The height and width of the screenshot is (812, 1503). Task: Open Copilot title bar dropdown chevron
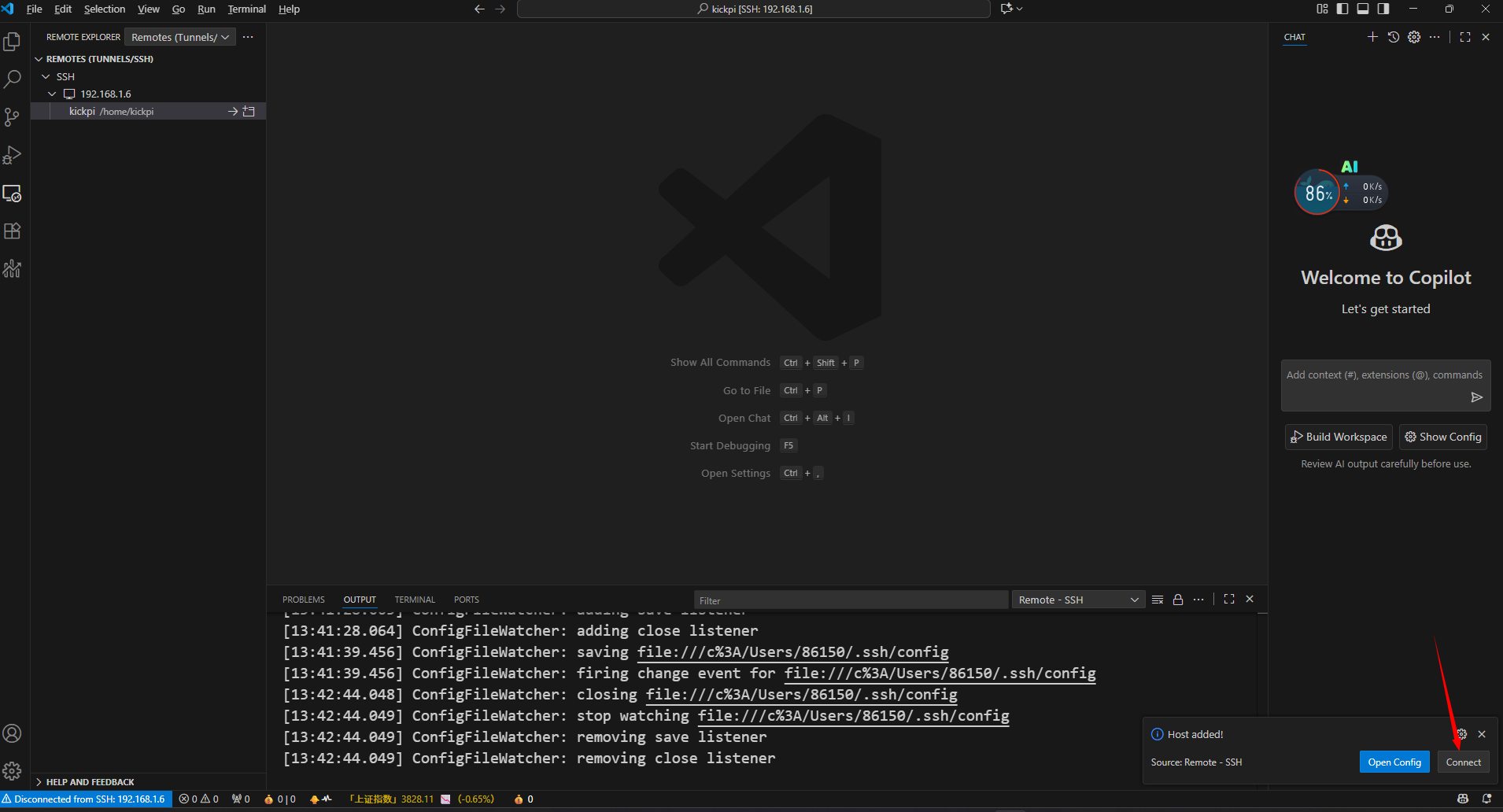[1020, 9]
